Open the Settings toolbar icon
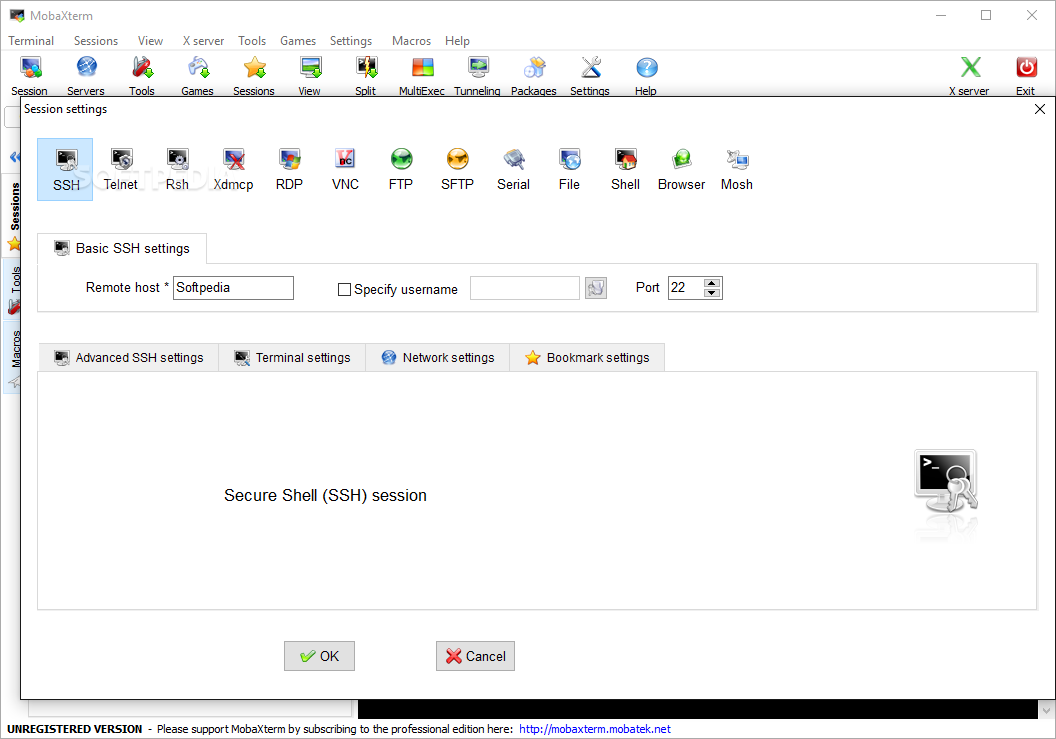1056x739 pixels. point(590,75)
